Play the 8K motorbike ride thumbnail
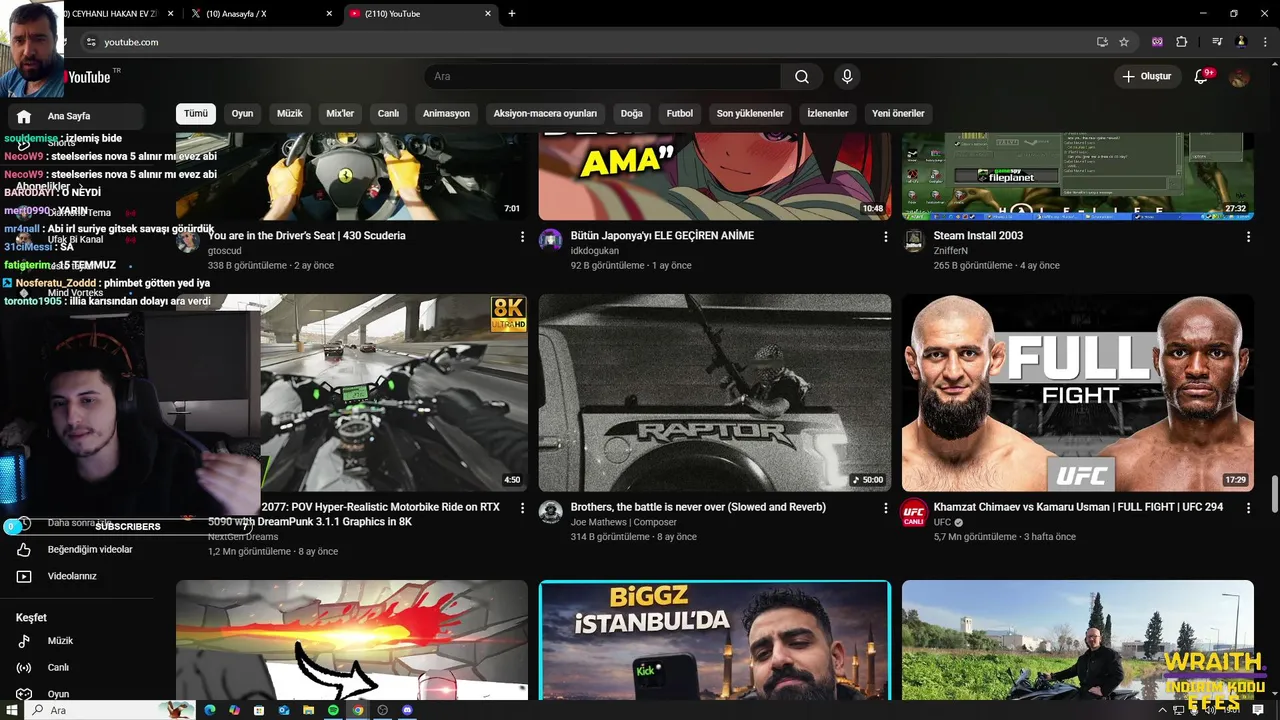The height and width of the screenshot is (720, 1280). point(394,392)
